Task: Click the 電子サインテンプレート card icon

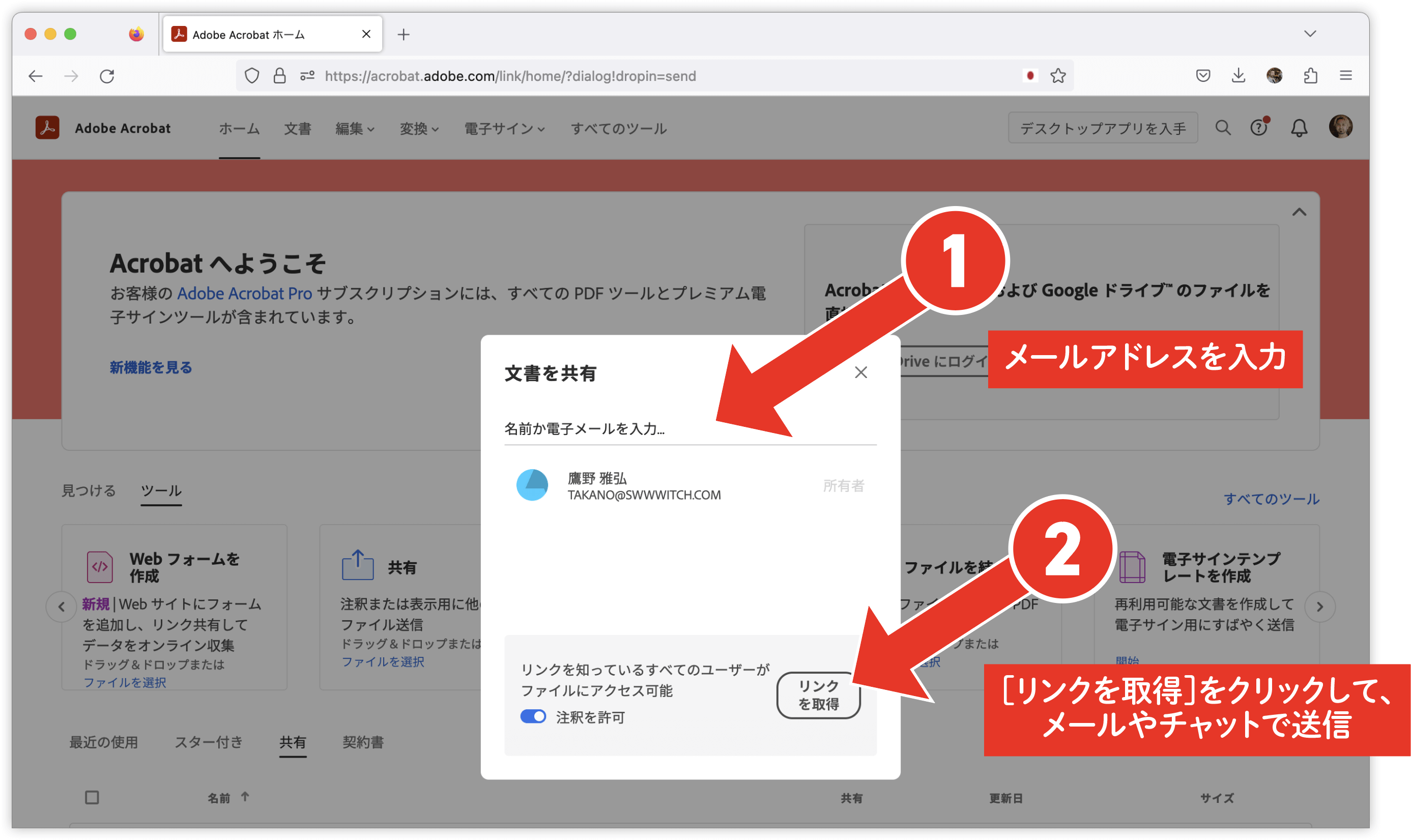Action: pyautogui.click(x=1133, y=567)
